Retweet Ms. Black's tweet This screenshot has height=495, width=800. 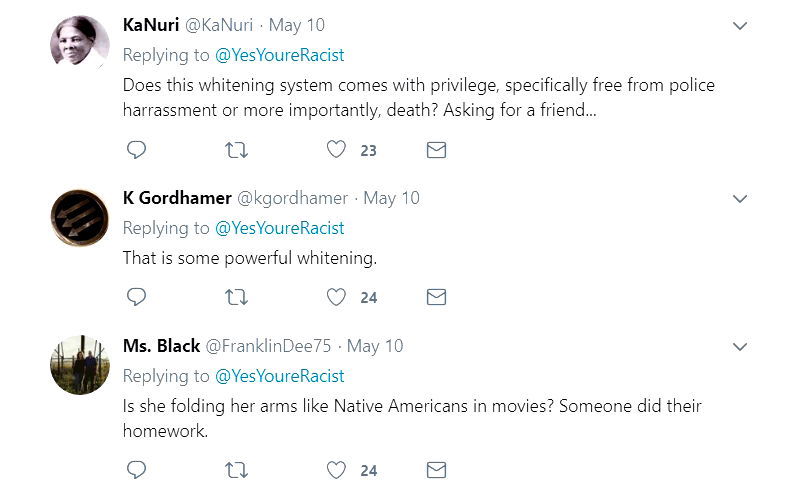click(x=237, y=469)
